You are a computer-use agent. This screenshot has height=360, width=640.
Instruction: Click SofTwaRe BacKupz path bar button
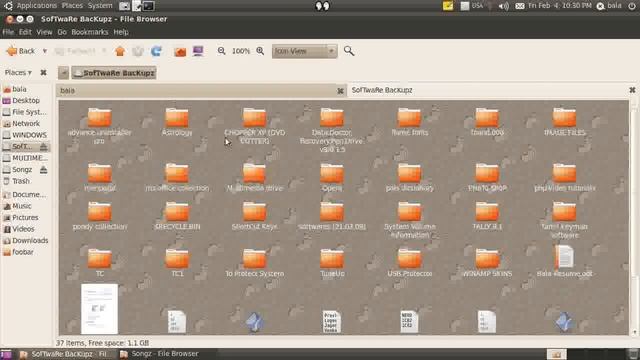[x=114, y=73]
